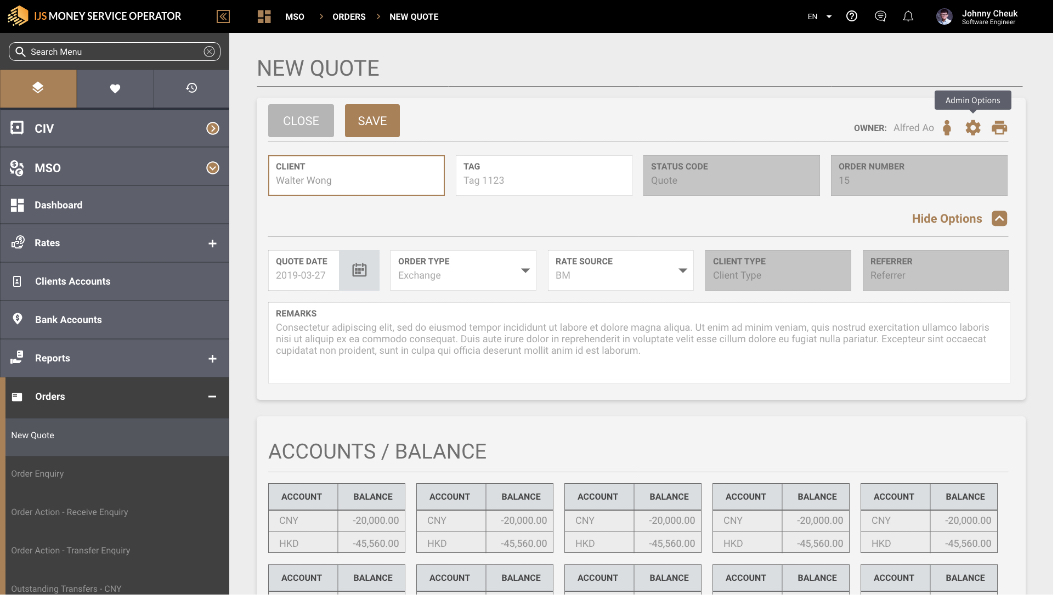Clear the Search Menu field
The image size is (1054, 595).
coord(209,52)
